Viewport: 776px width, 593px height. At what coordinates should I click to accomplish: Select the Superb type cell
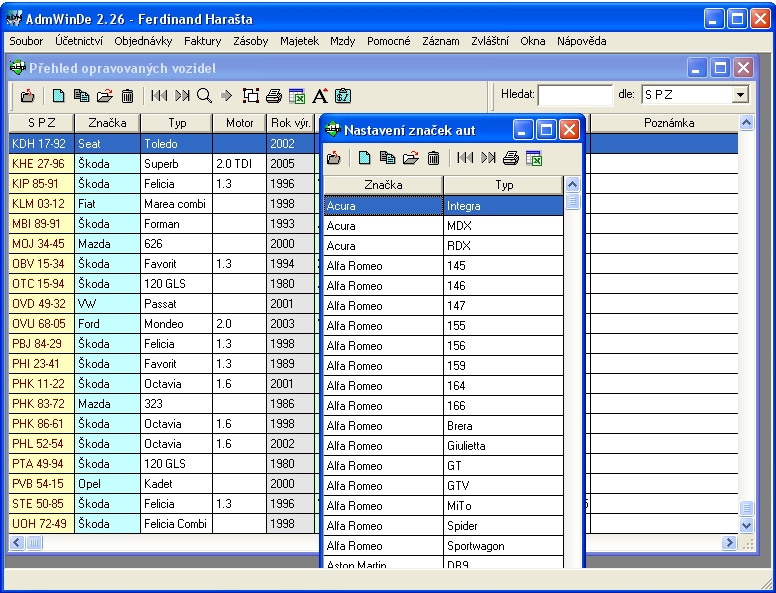[177, 164]
